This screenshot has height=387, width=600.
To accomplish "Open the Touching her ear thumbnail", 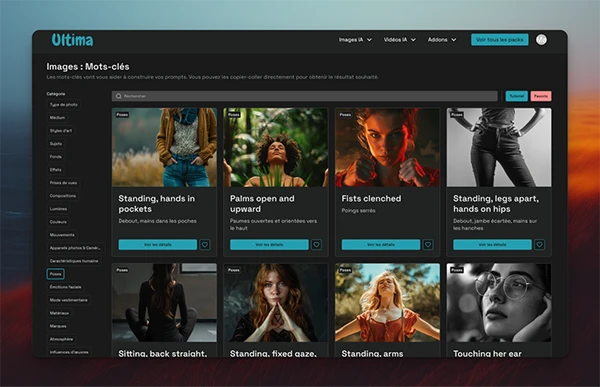I will (x=499, y=302).
